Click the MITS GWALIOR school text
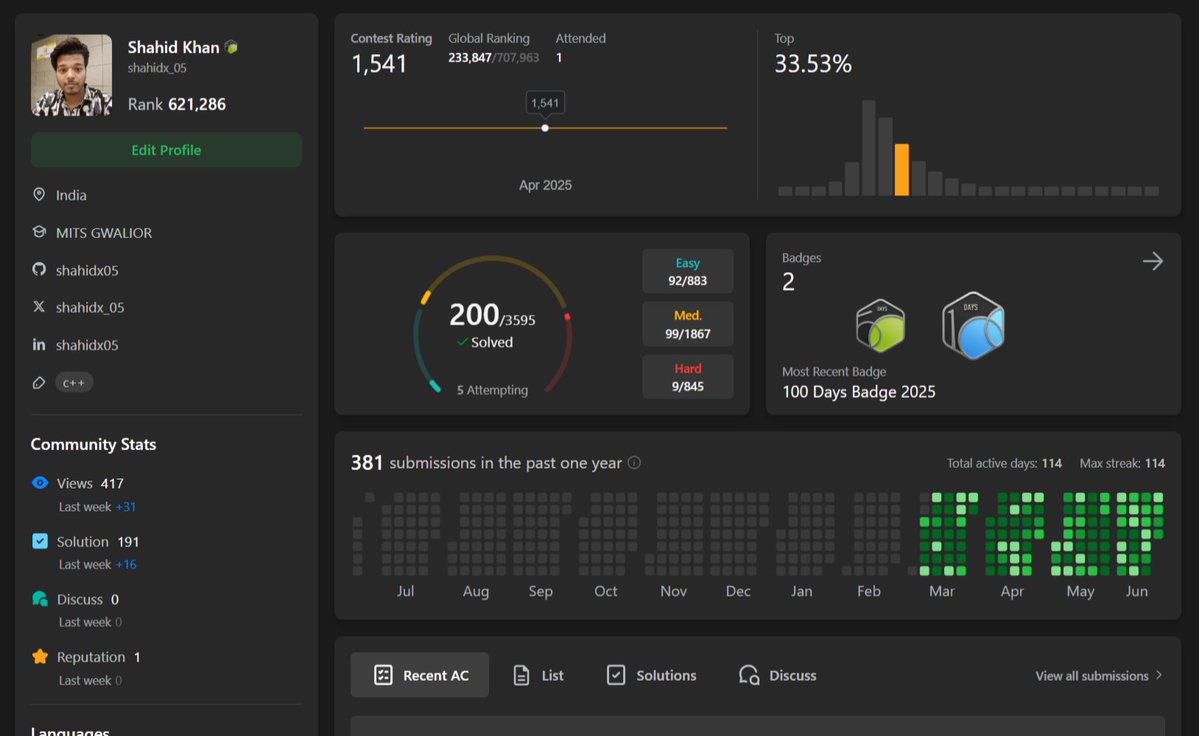 (104, 232)
